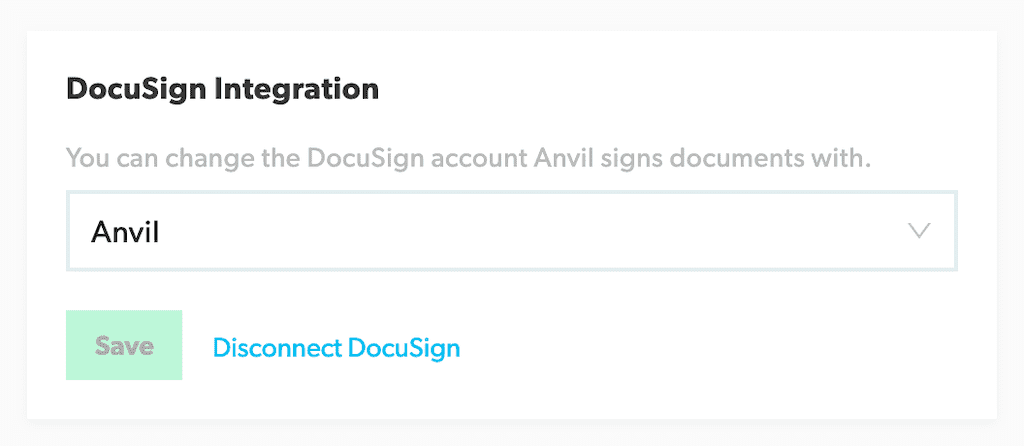Image resolution: width=1024 pixels, height=446 pixels.
Task: Focus the account selection field
Action: (x=511, y=231)
